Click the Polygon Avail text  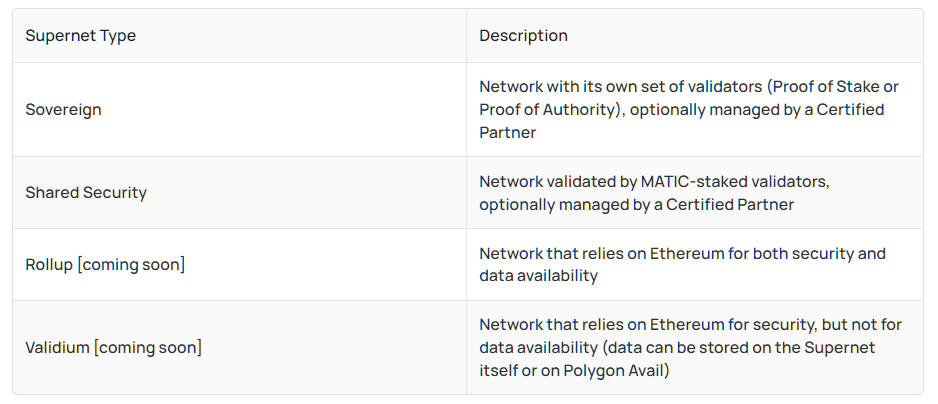[x=614, y=370]
